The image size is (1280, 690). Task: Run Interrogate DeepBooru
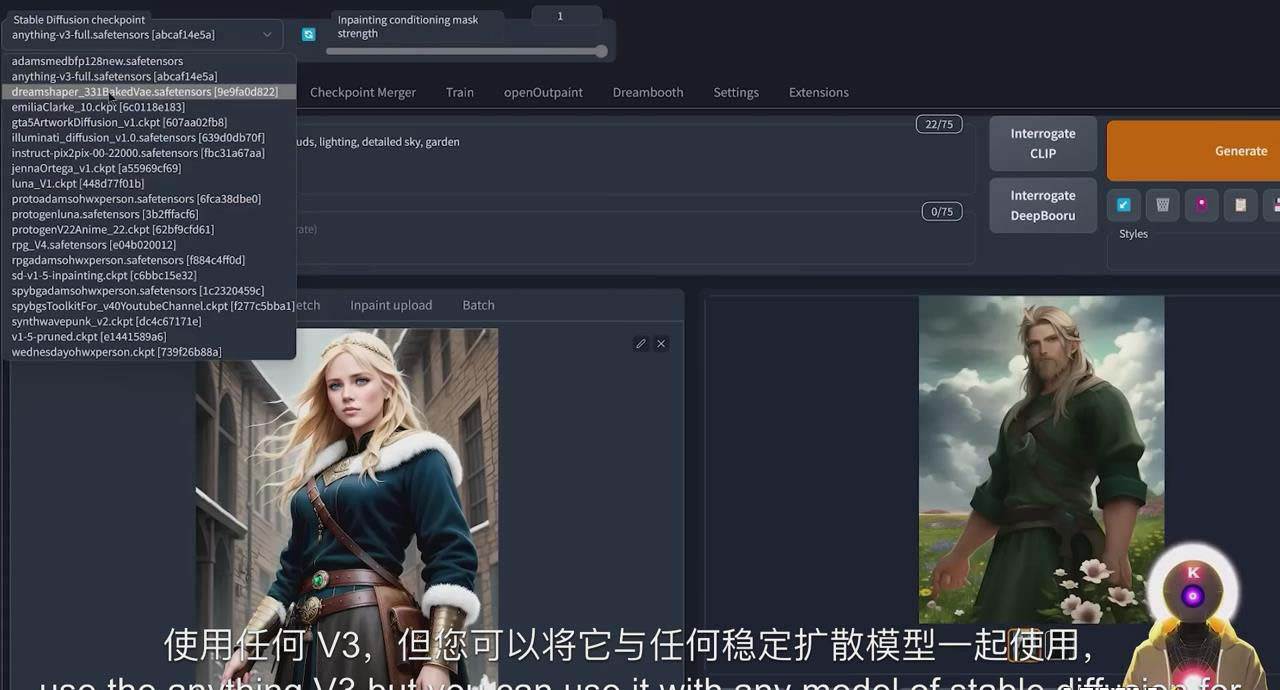click(1042, 205)
